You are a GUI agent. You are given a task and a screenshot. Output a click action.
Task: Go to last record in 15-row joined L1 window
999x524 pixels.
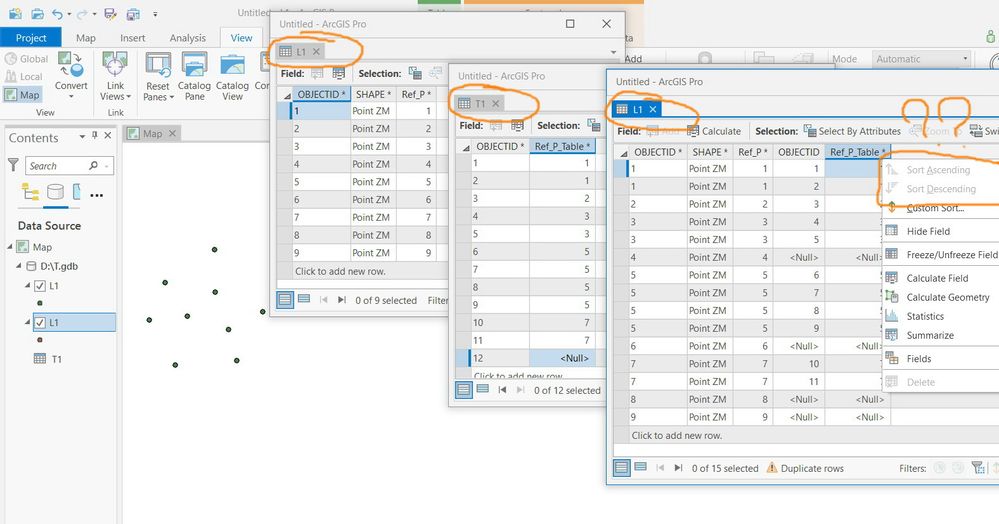click(x=679, y=468)
